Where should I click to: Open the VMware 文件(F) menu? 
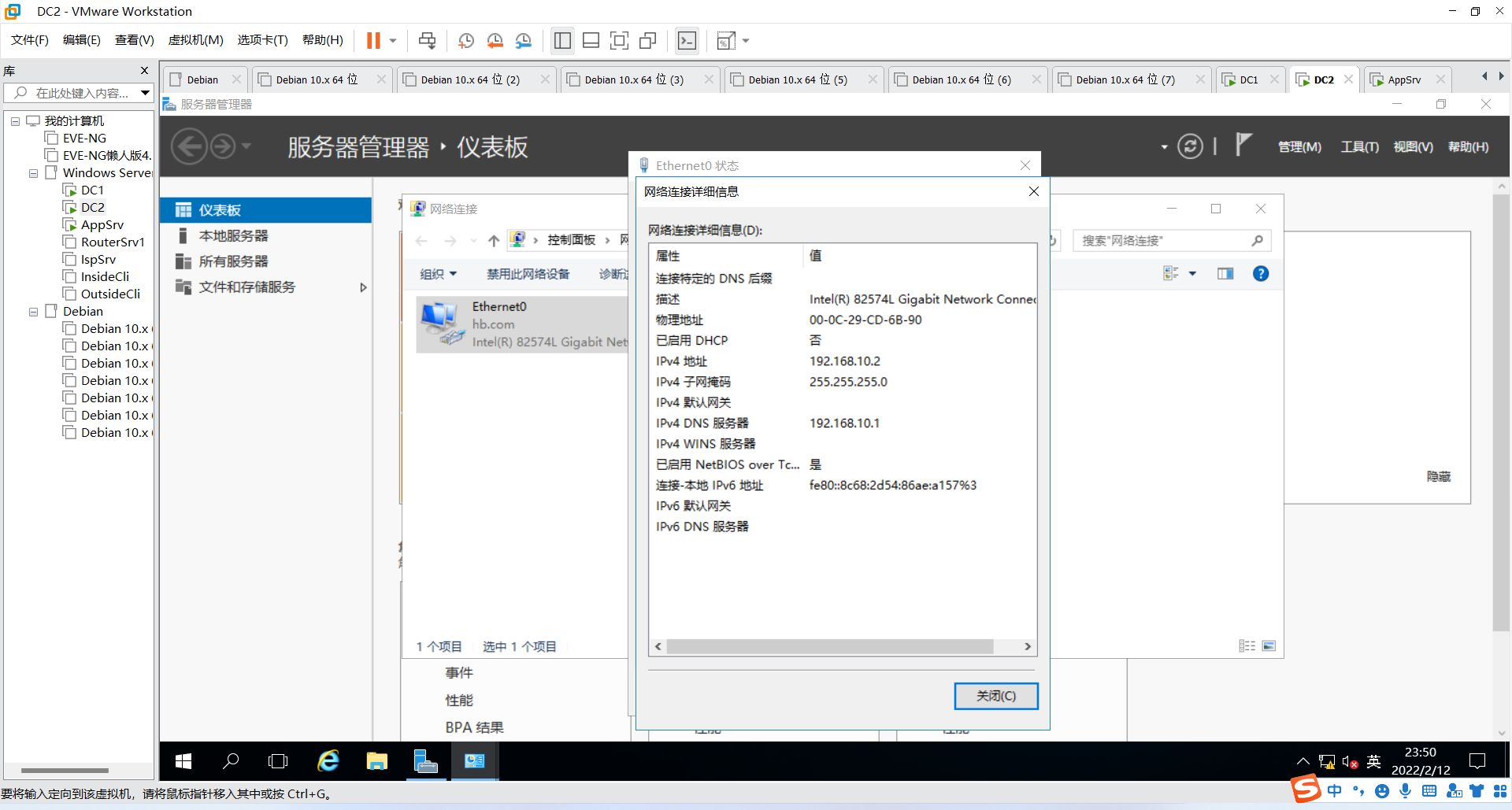pyautogui.click(x=30, y=40)
